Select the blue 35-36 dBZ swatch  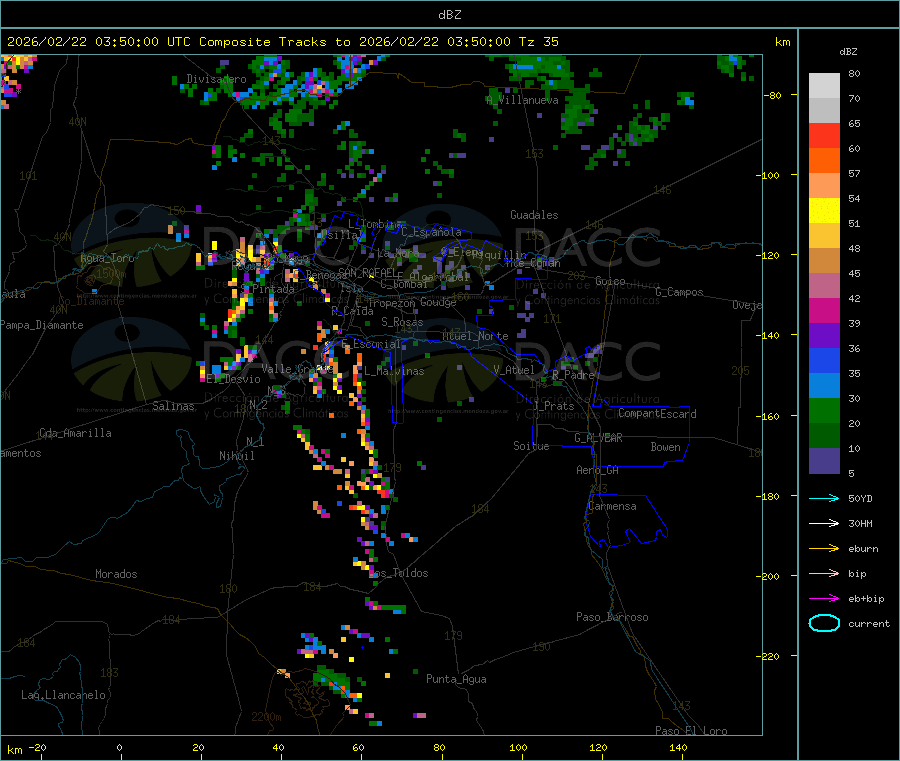click(x=824, y=360)
